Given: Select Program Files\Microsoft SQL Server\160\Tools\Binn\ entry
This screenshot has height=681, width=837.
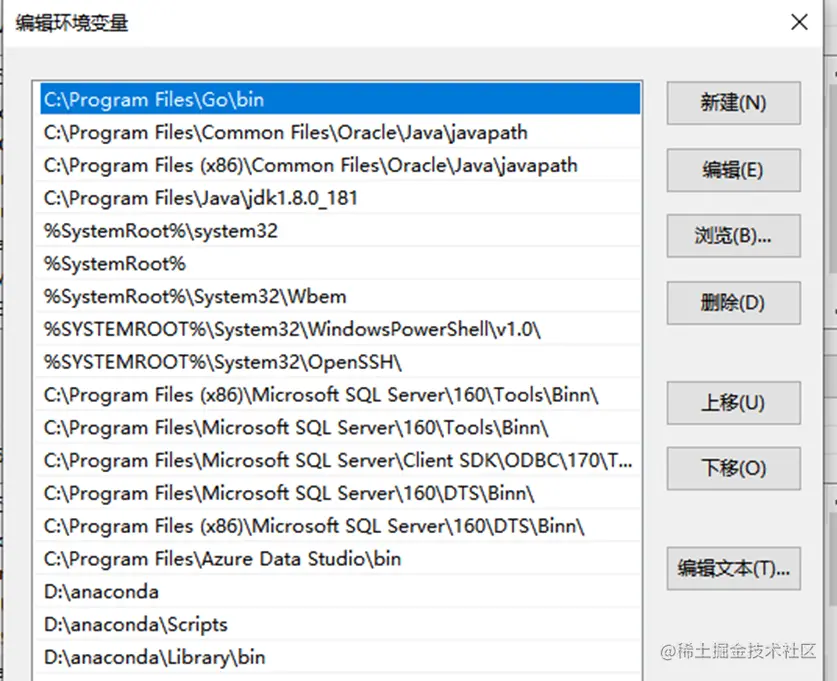Looking at the screenshot, I should (x=340, y=427).
